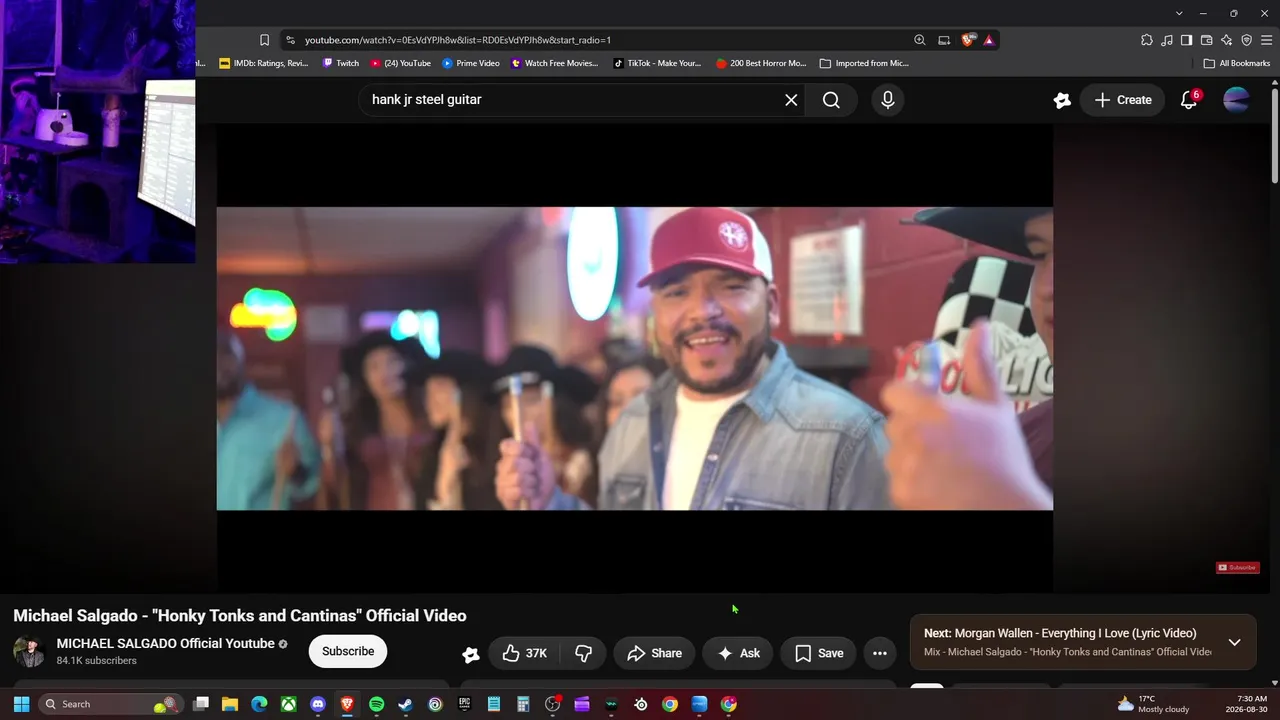Click the video title text
The height and width of the screenshot is (720, 1280).
pyautogui.click(x=240, y=616)
